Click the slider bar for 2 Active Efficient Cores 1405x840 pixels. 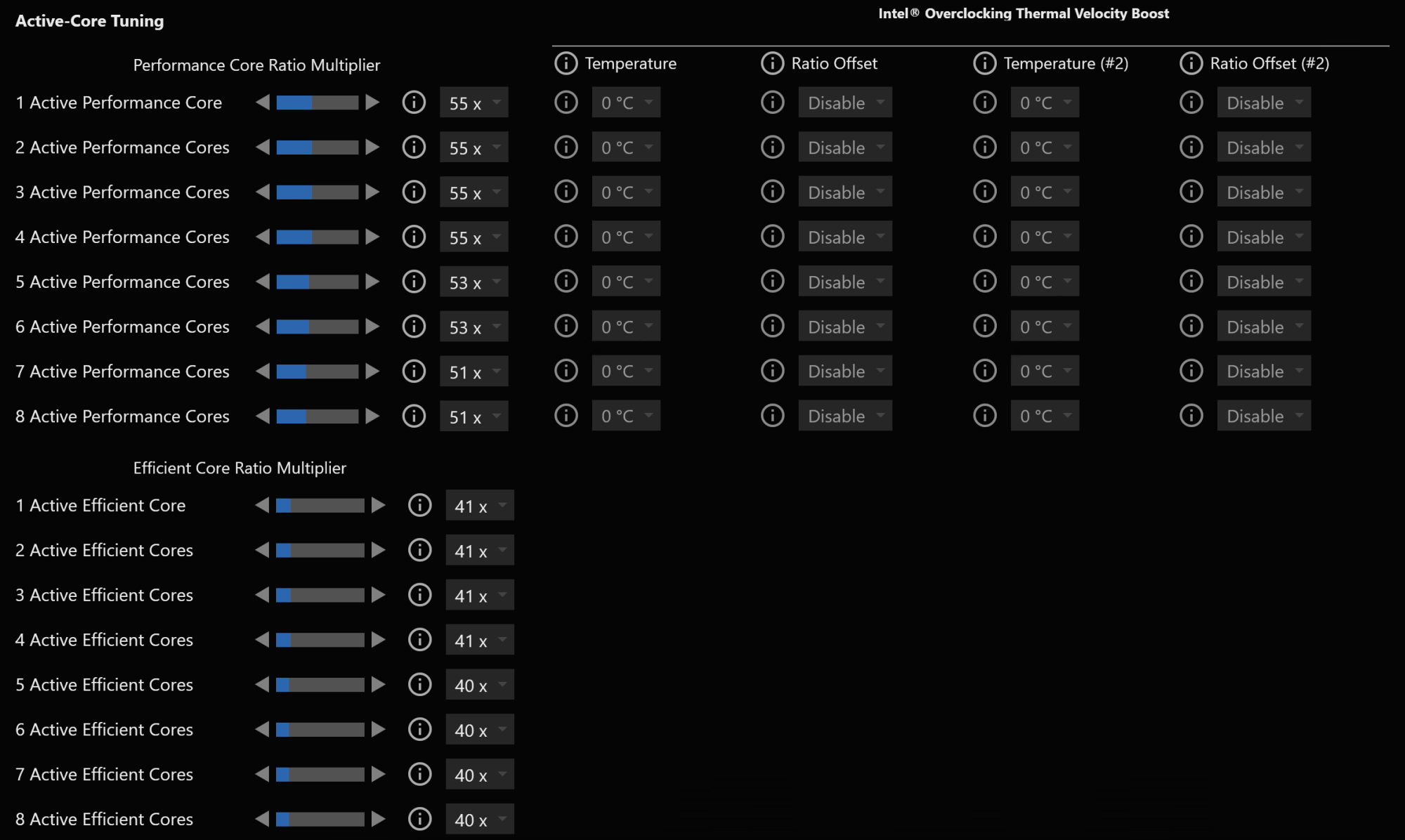pyautogui.click(x=320, y=550)
